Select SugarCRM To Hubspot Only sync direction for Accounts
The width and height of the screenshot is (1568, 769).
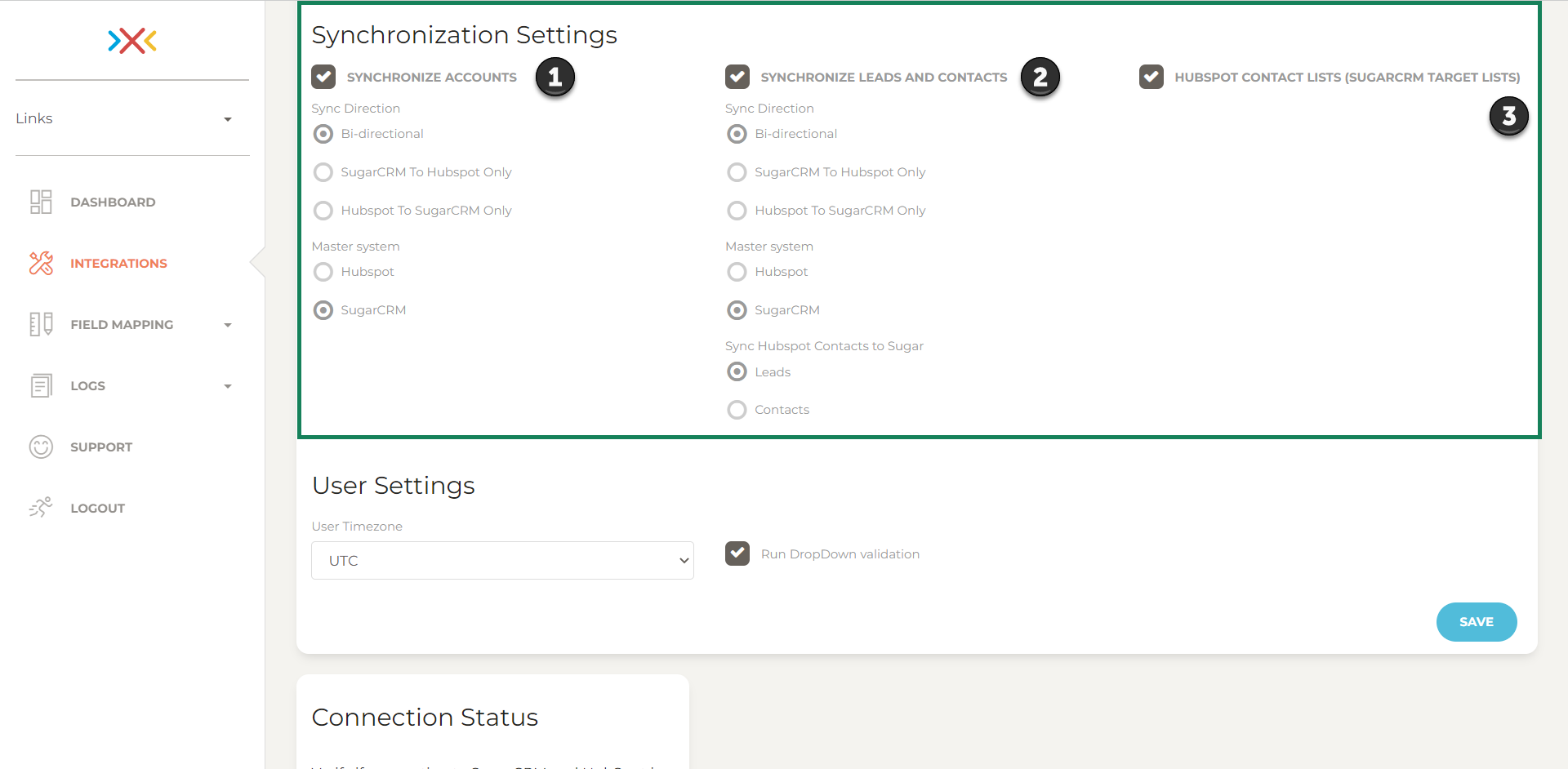coord(323,172)
